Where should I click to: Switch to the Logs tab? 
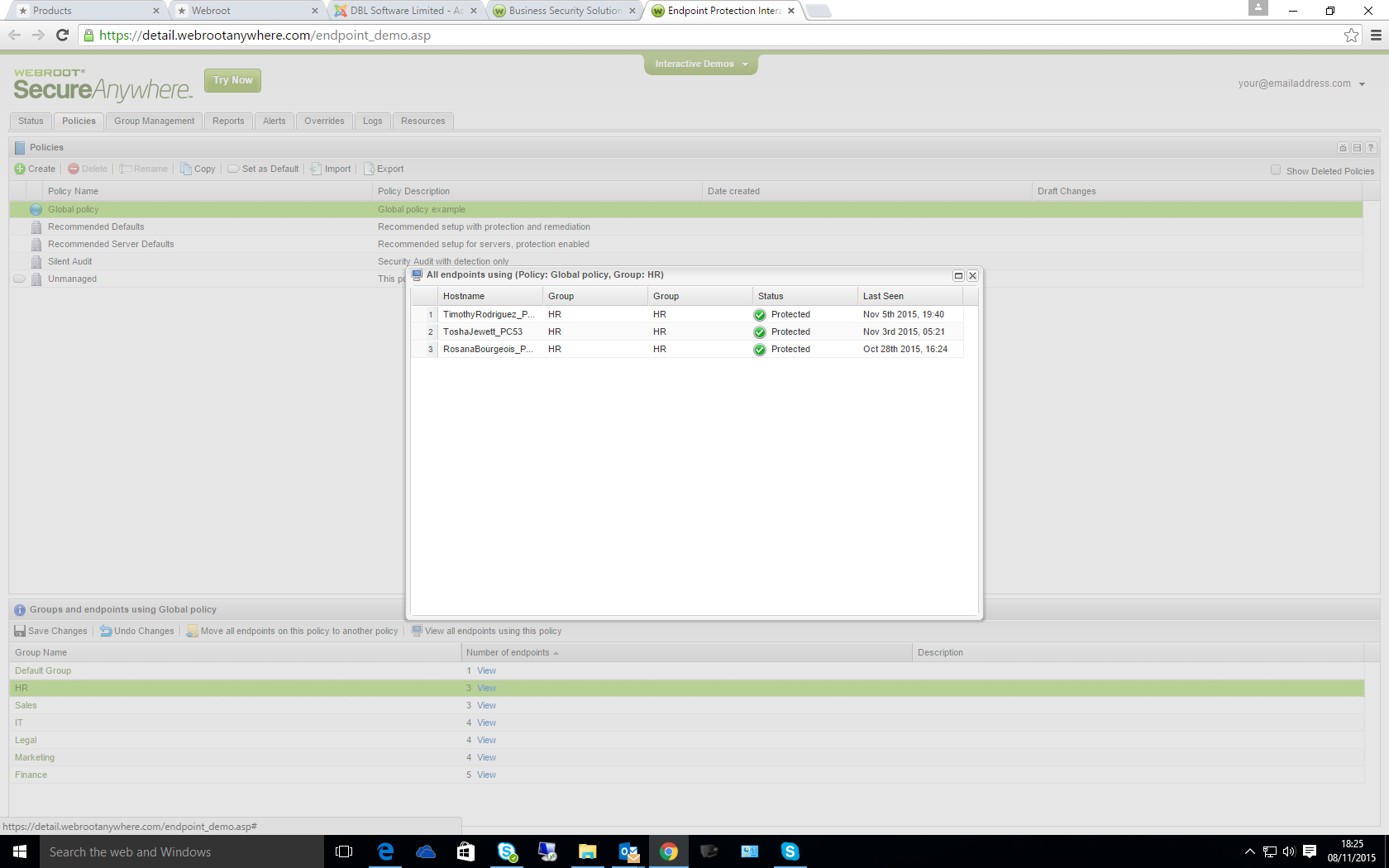tap(372, 122)
